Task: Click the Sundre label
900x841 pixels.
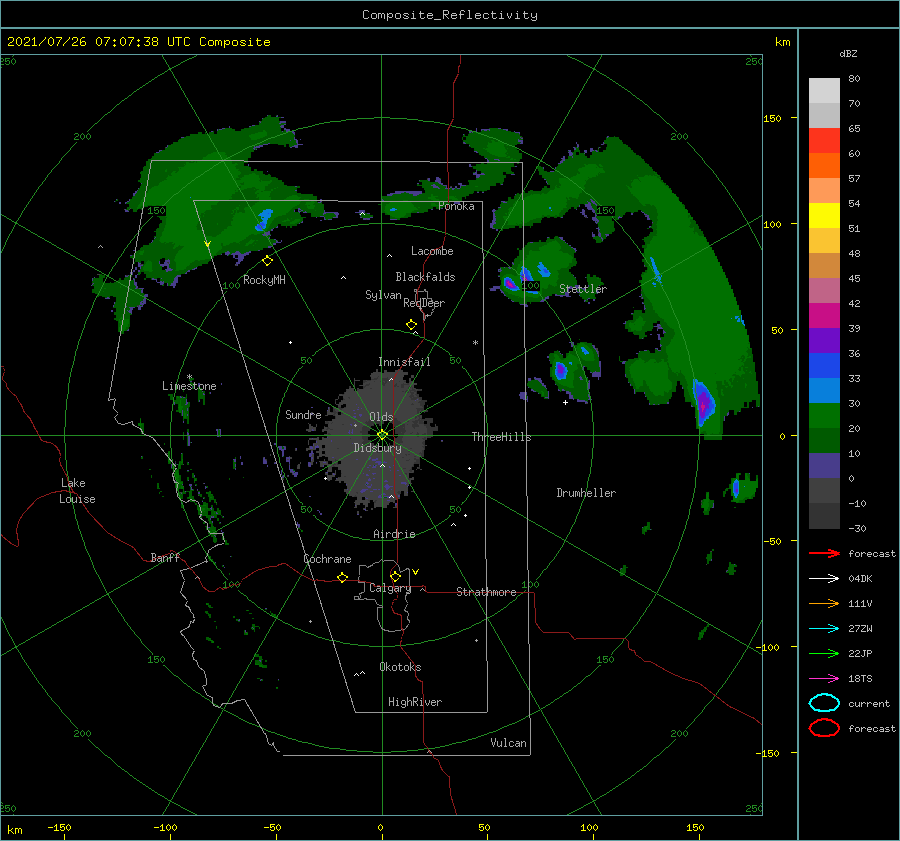Action: point(303,414)
